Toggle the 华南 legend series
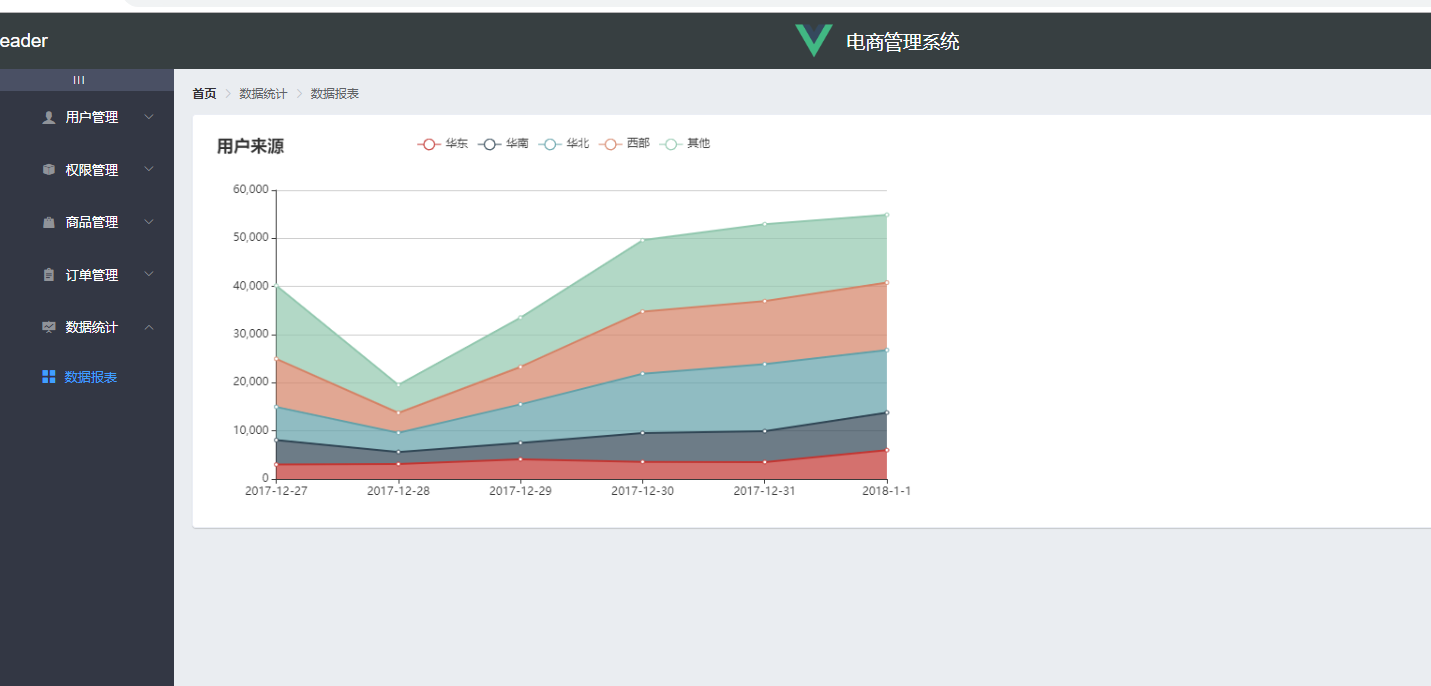This screenshot has width=1431, height=686. click(503, 144)
